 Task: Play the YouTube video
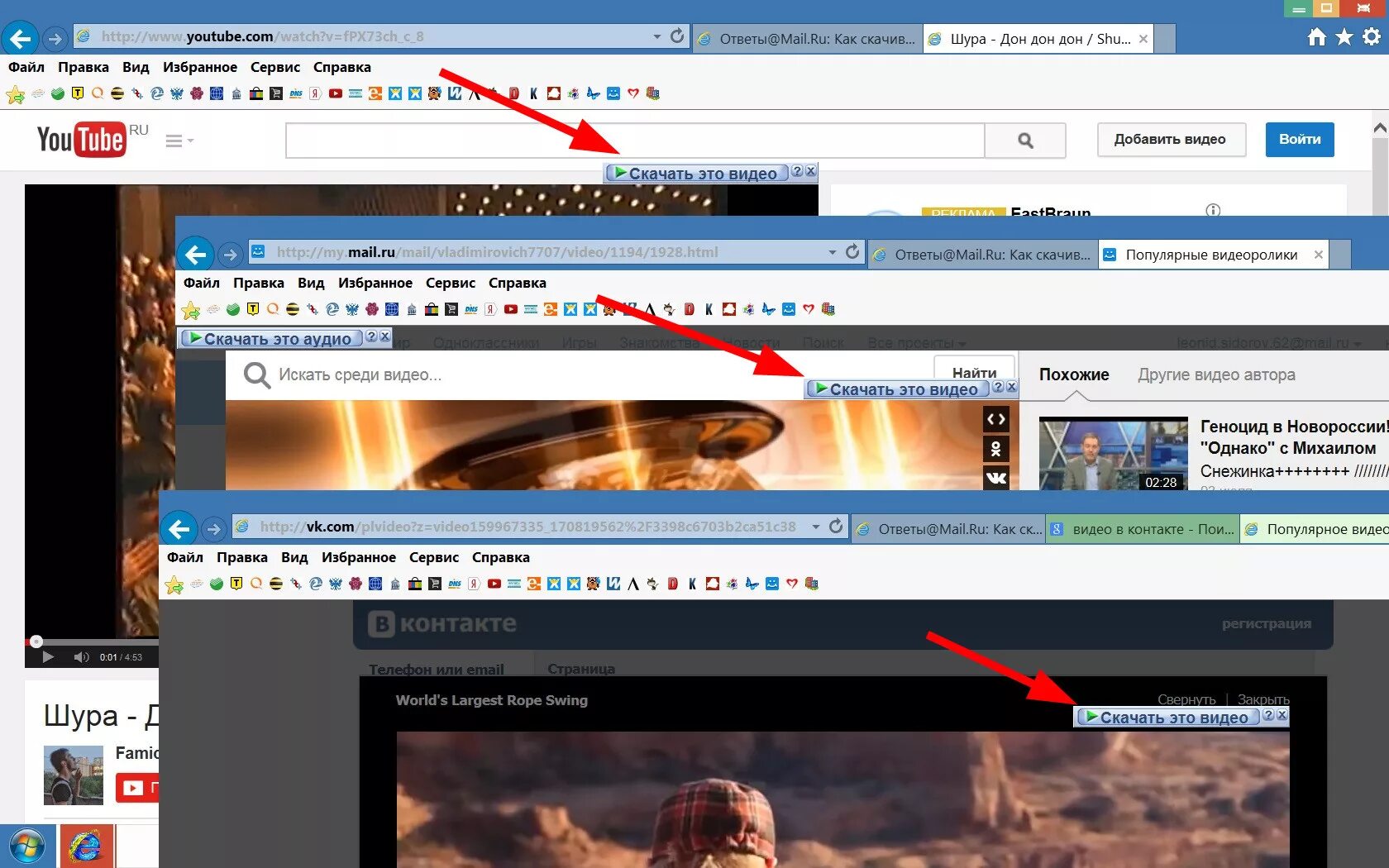click(47, 657)
